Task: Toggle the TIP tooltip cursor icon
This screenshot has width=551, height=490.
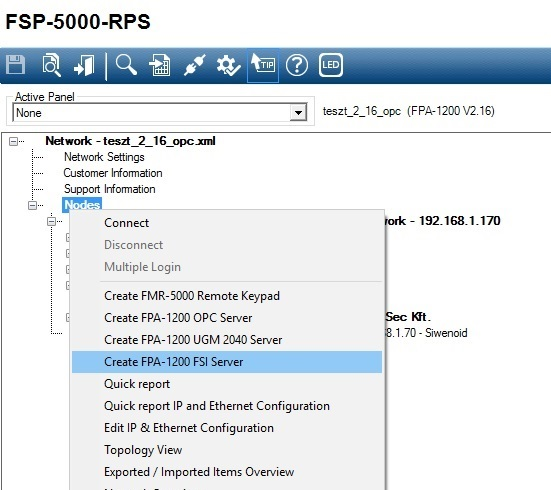Action: (263, 65)
